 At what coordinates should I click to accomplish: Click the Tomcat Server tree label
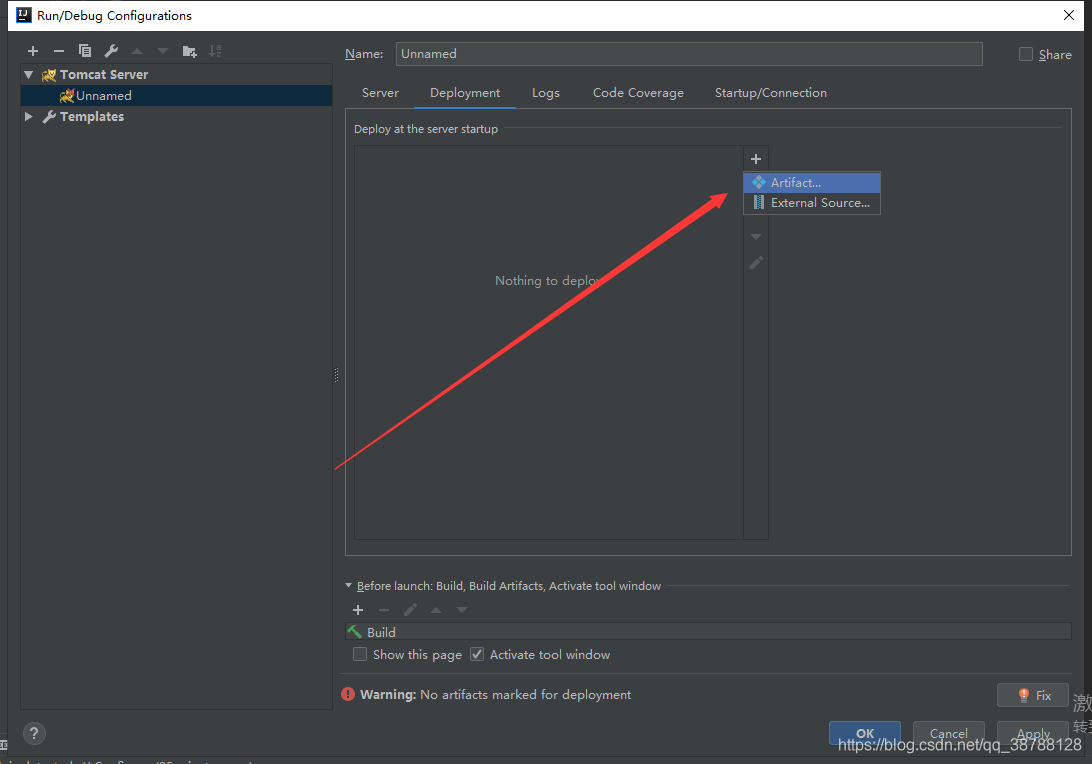coord(104,75)
